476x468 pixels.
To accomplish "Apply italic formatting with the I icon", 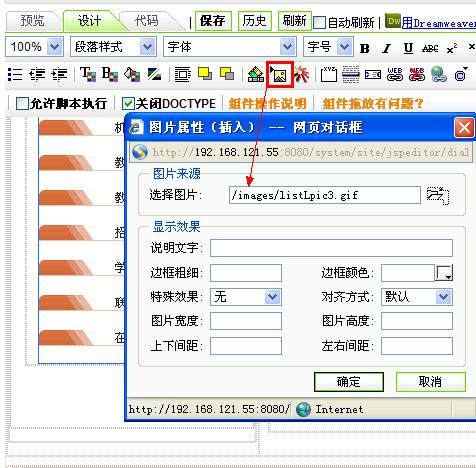I will coord(386,49).
